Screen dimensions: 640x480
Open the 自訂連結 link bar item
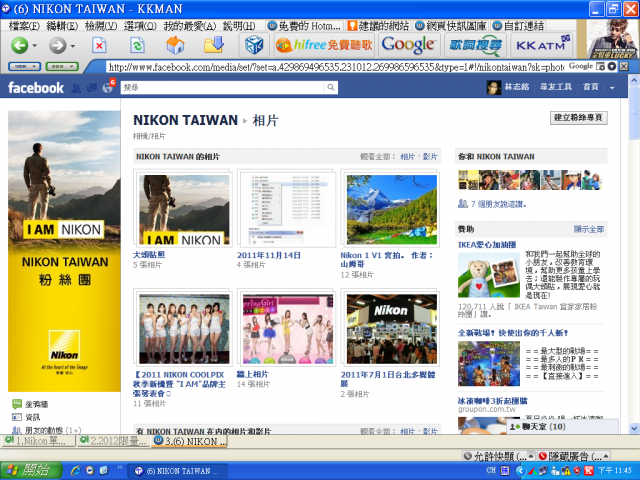click(518, 26)
